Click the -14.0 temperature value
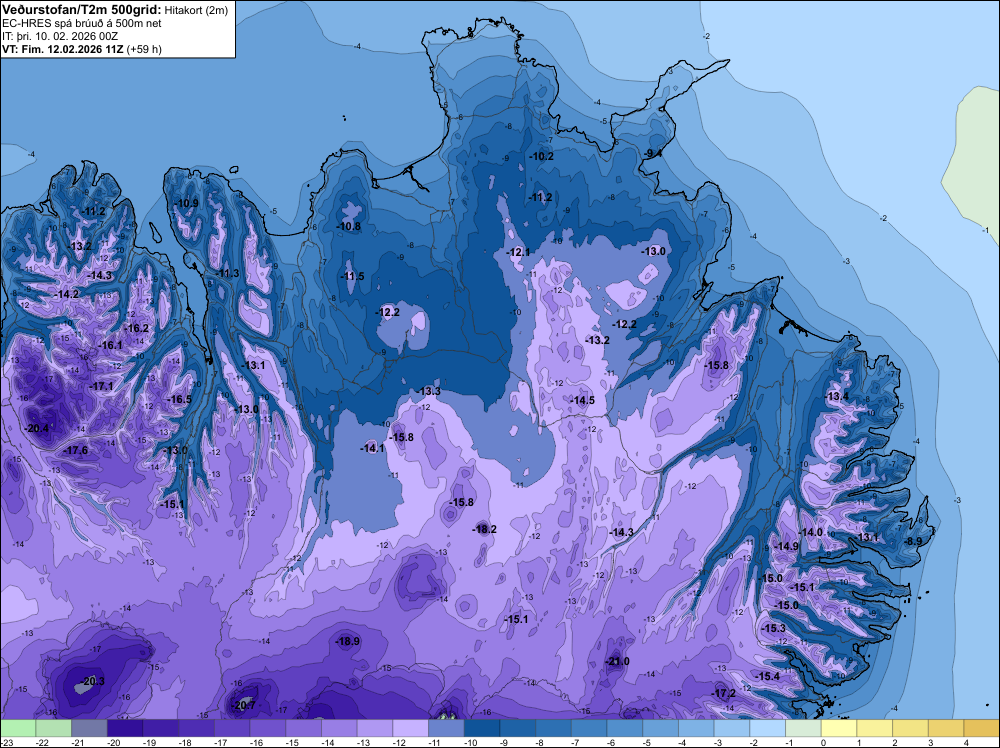 pyautogui.click(x=811, y=532)
